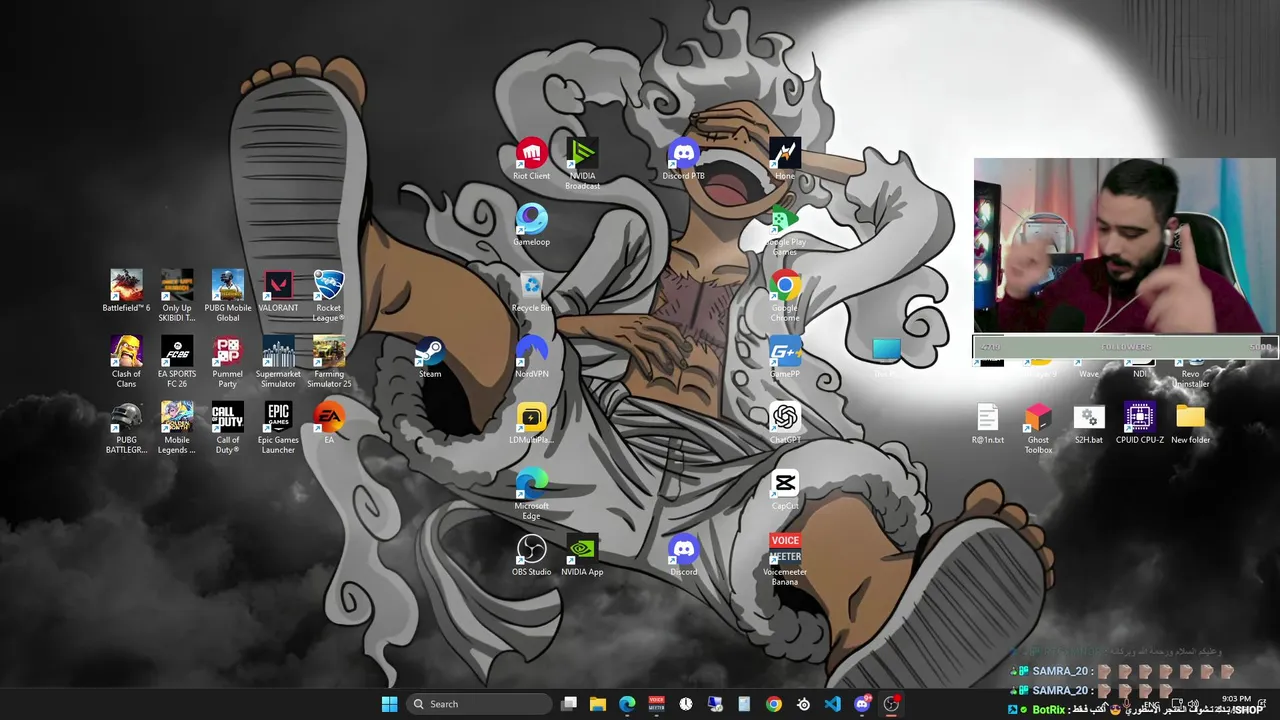The width and height of the screenshot is (1280, 720).
Task: Open the Riot Client desktop shortcut
Action: pyautogui.click(x=531, y=159)
